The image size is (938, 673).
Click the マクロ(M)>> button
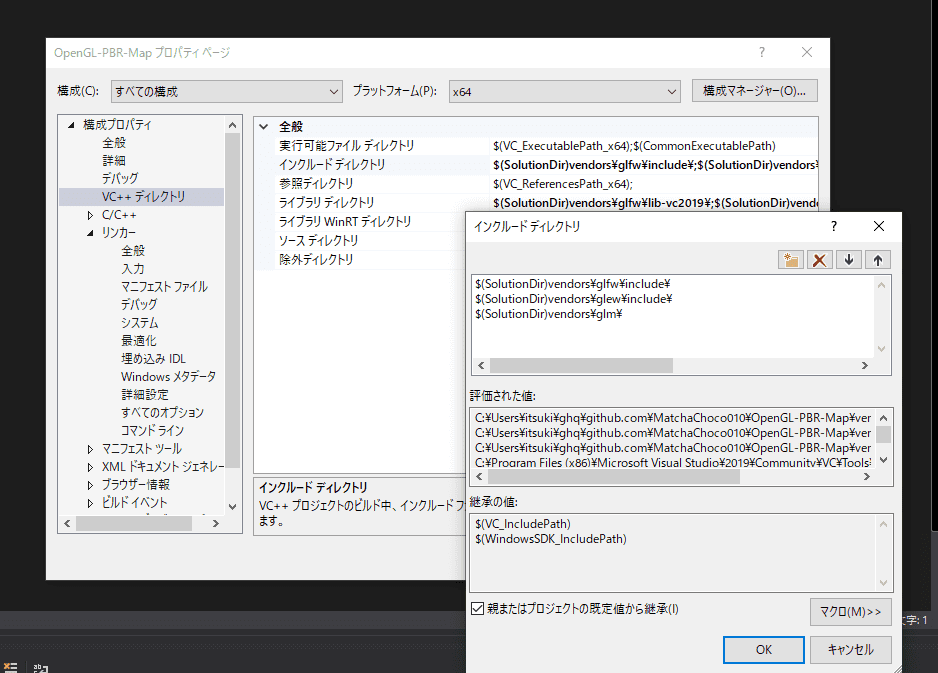click(850, 611)
